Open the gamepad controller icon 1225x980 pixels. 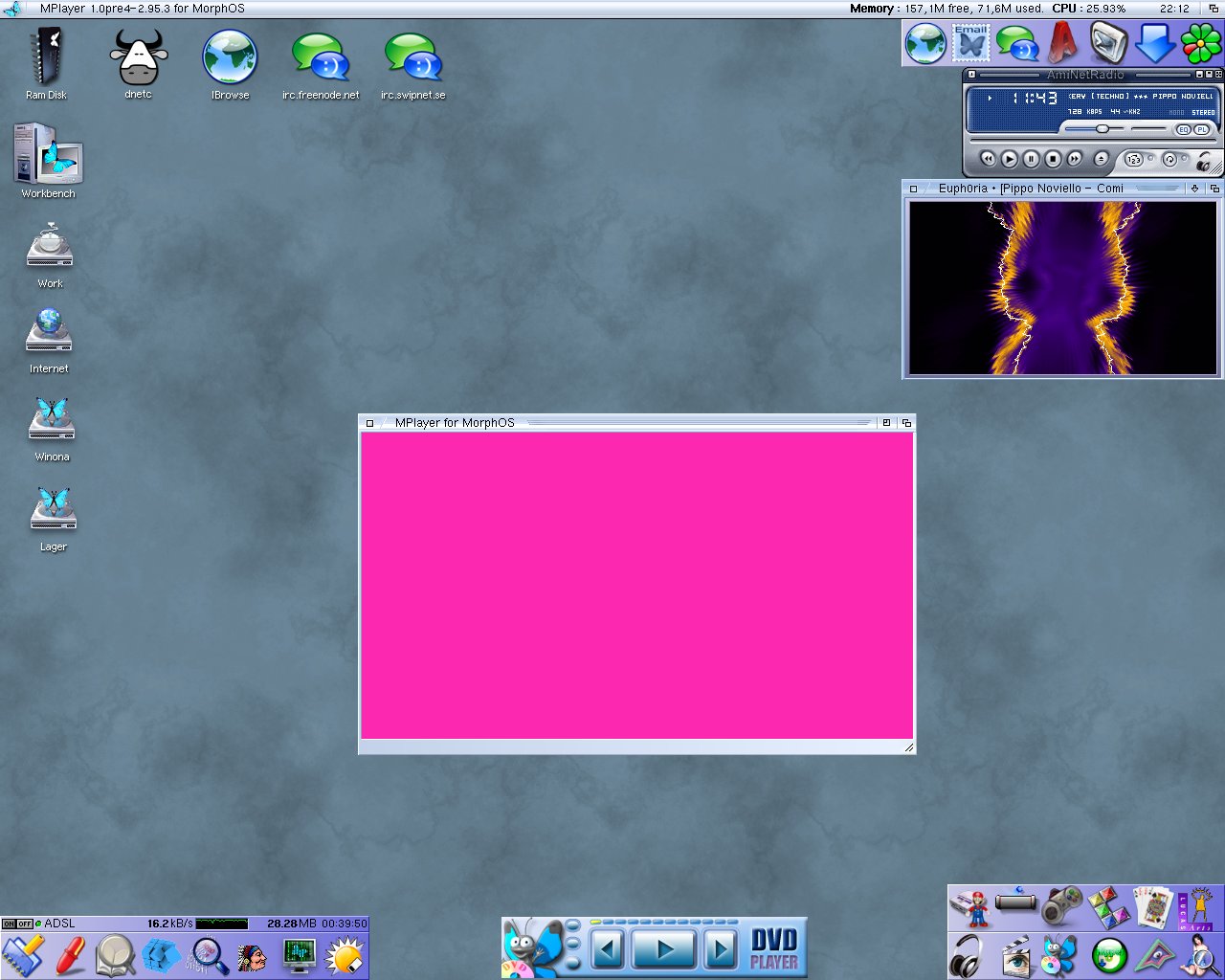tap(1061, 905)
